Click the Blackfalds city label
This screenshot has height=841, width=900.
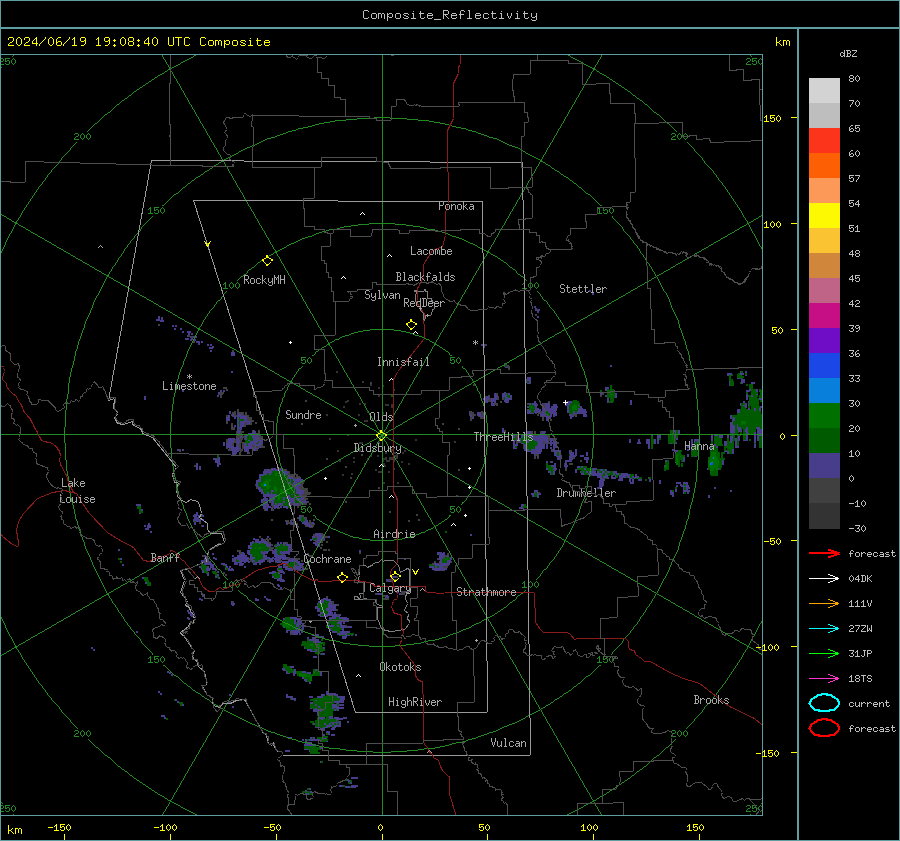click(425, 277)
